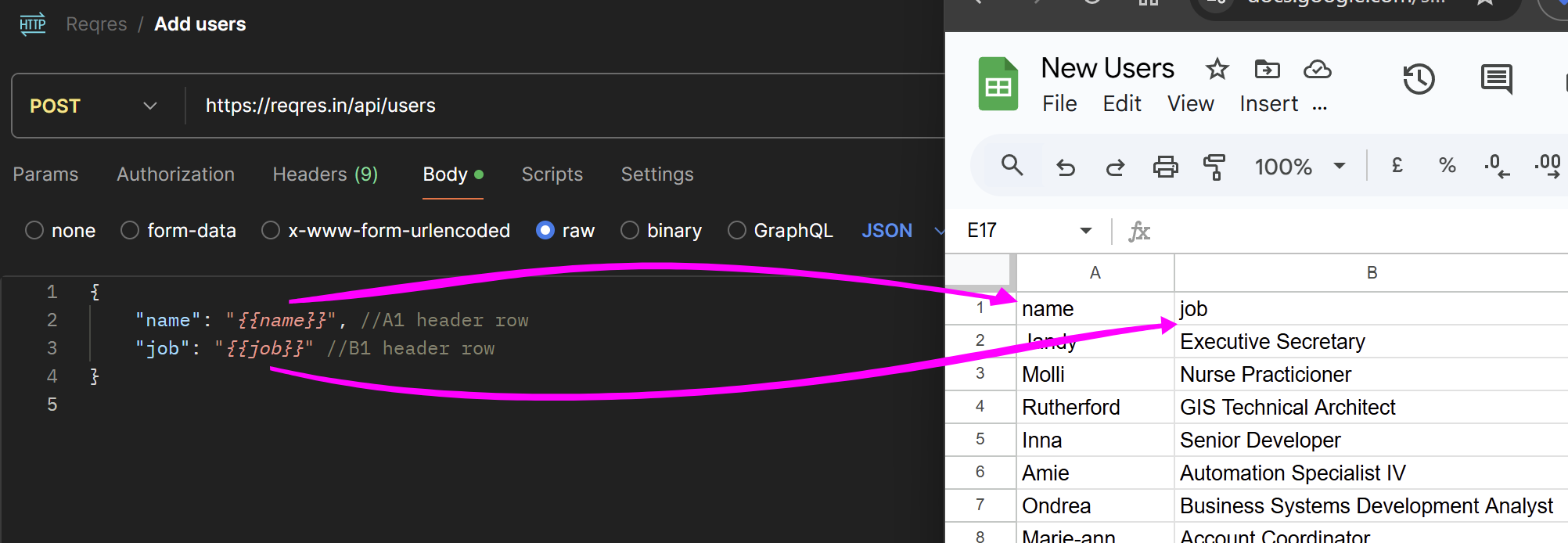Open the JSON body format dropdown
1568x543 pixels.
[x=903, y=231]
